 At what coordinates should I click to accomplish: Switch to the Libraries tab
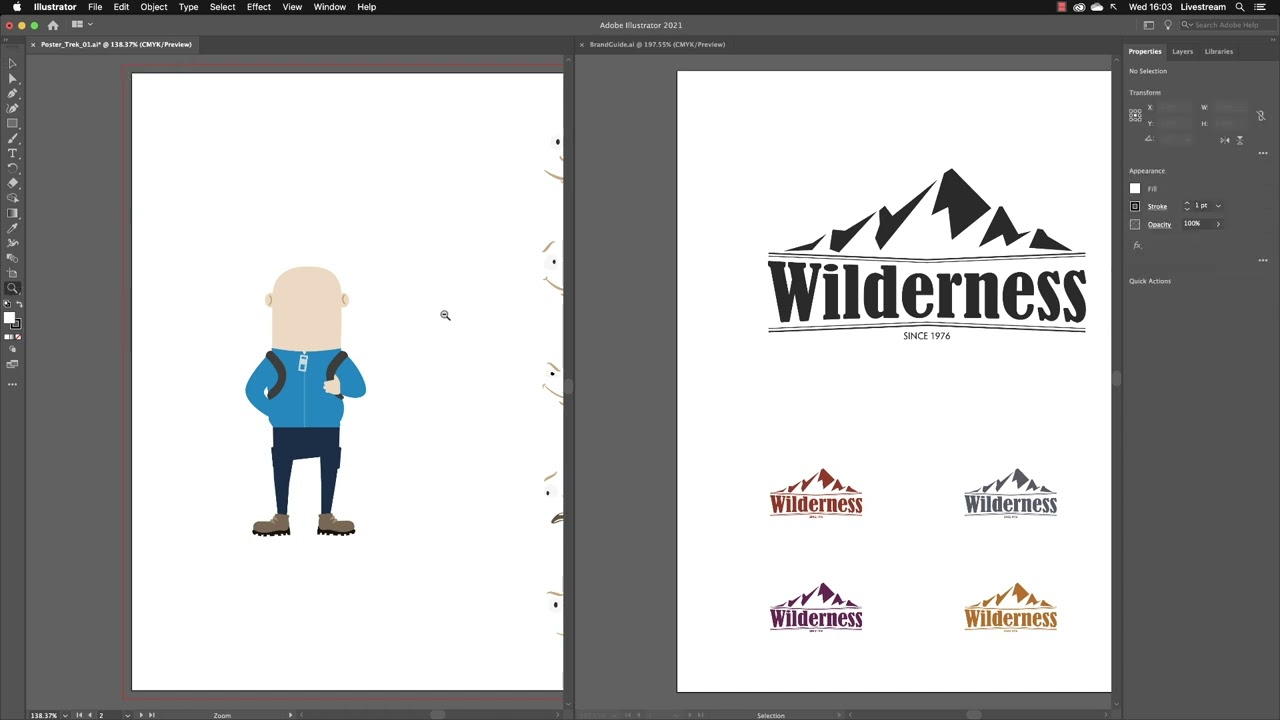coord(1218,51)
